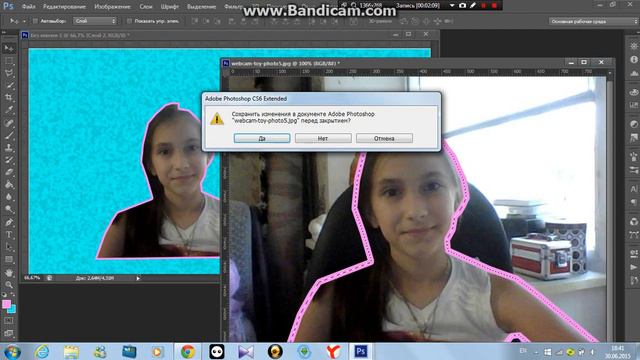Open the Type menu (Шрифт)
The image size is (640, 360).
pos(169,7)
